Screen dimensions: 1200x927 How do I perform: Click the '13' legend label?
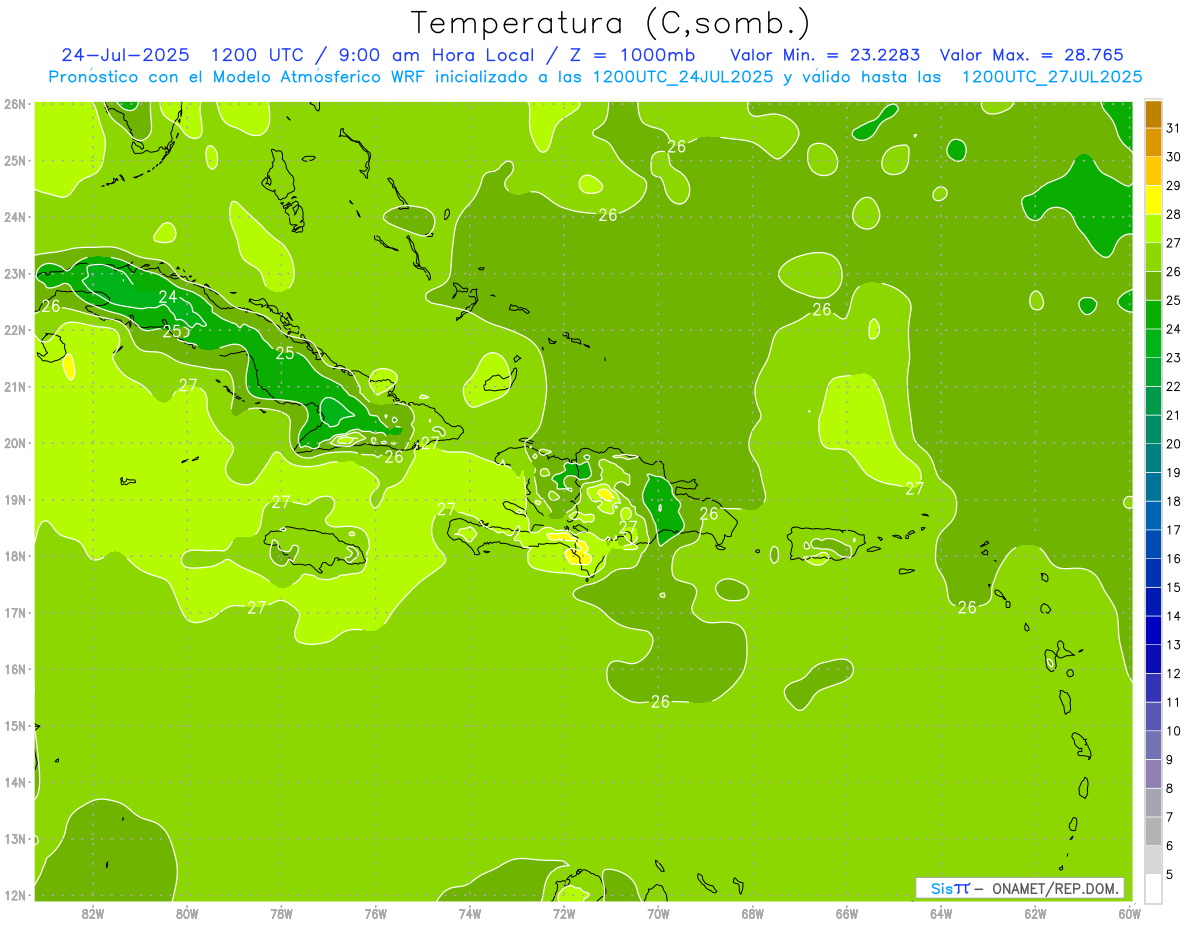point(1173,645)
